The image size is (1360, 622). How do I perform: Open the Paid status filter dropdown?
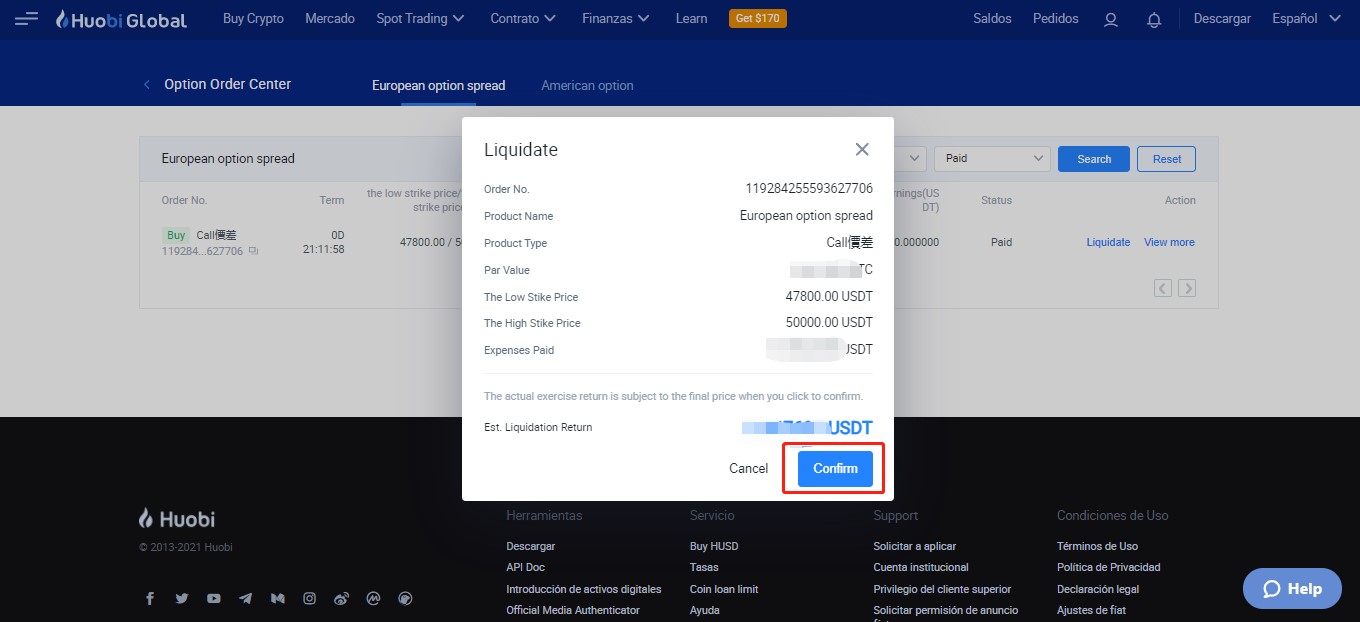(x=992, y=159)
